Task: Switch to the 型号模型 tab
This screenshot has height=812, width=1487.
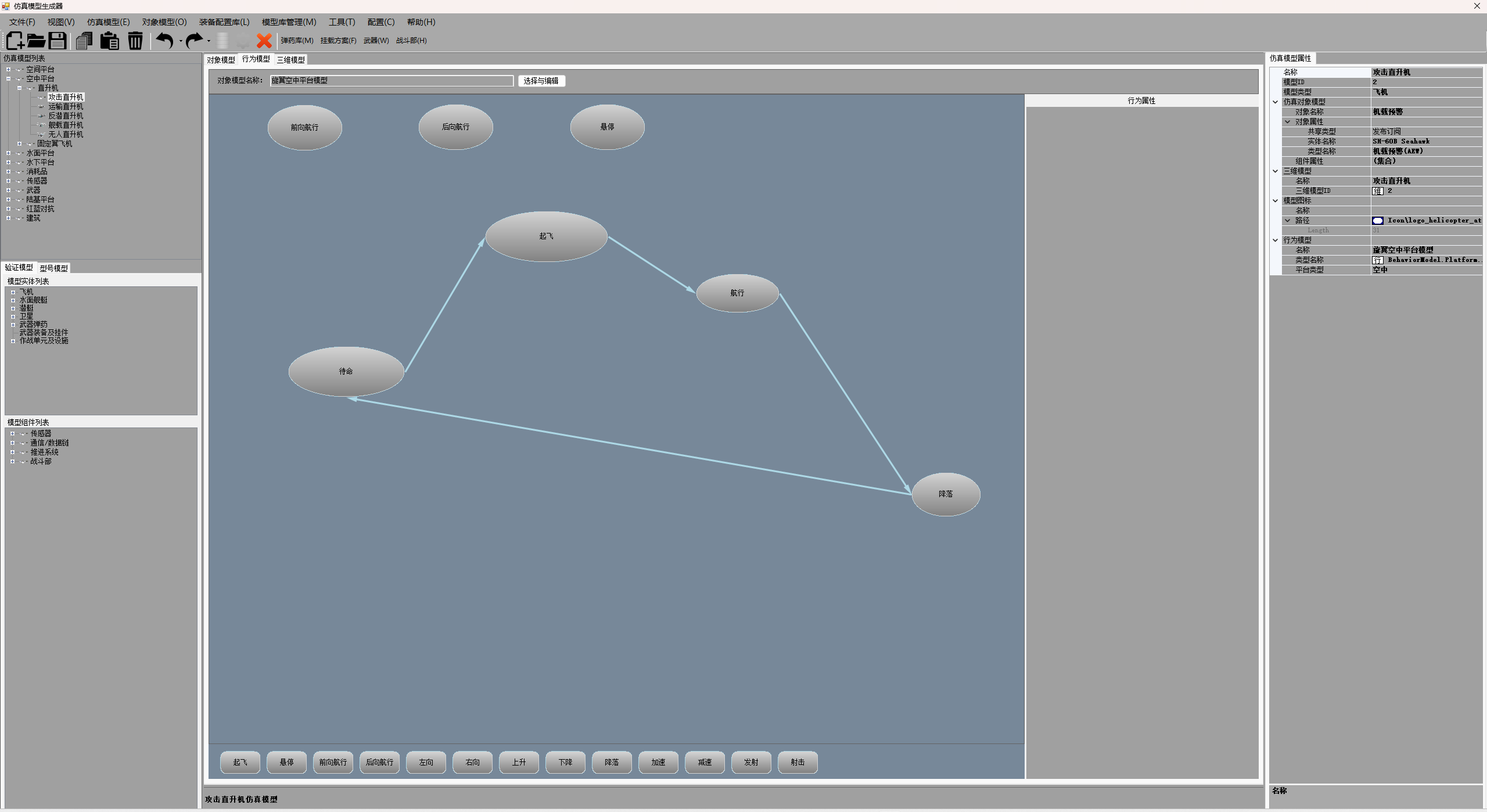Action: pos(54,268)
